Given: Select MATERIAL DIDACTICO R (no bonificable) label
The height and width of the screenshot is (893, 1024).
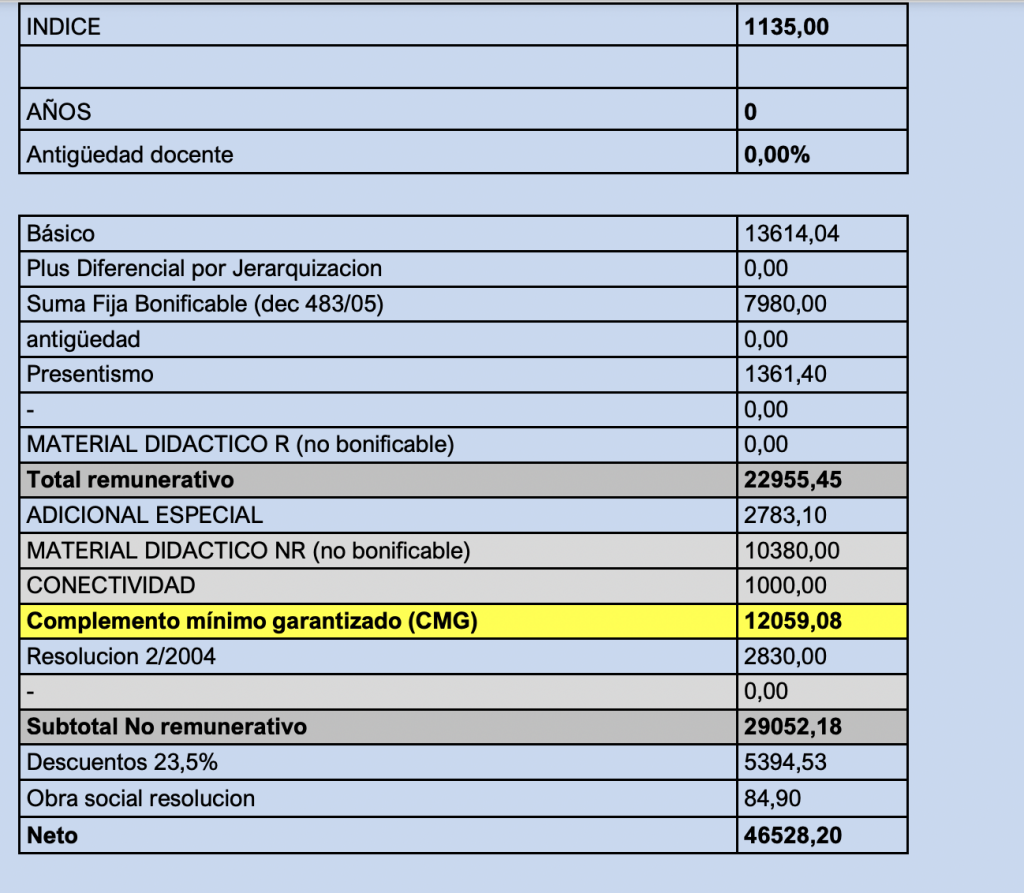Looking at the screenshot, I should pos(240,444).
